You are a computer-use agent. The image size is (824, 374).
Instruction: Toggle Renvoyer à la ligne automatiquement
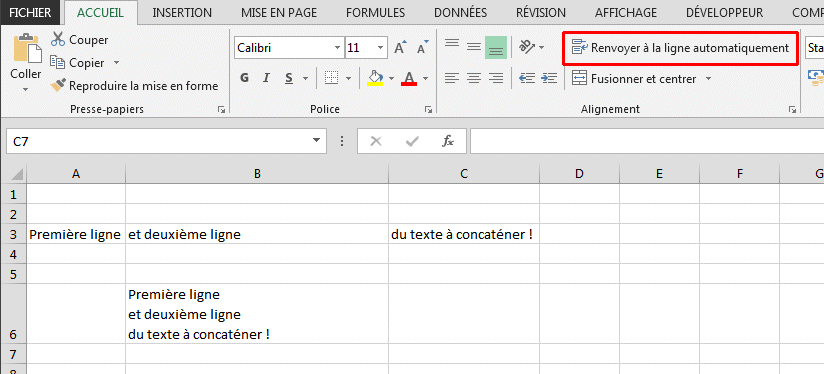click(681, 48)
